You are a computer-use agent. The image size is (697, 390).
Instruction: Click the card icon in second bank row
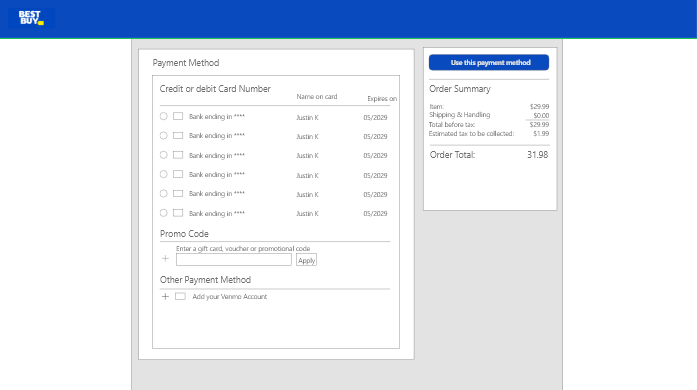point(178,135)
